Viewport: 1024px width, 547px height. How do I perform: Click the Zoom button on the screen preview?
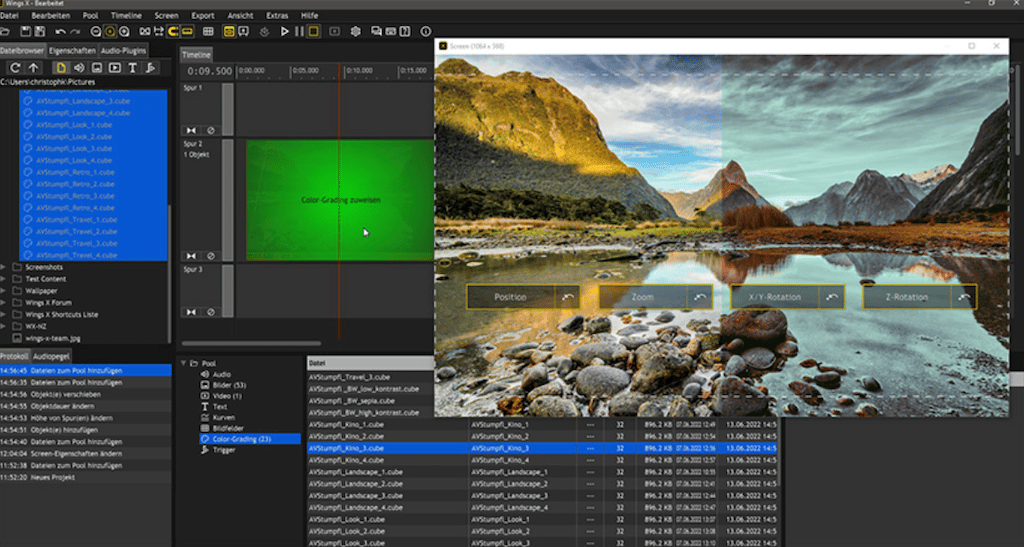click(642, 297)
